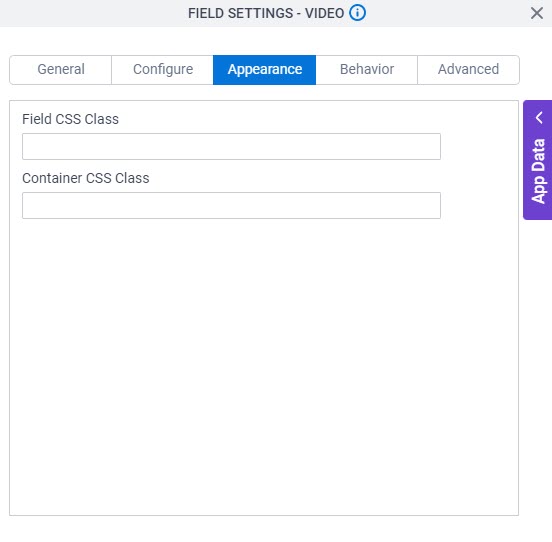The width and height of the screenshot is (552, 542).
Task: Click into the Container CSS Class input
Action: pos(231,206)
